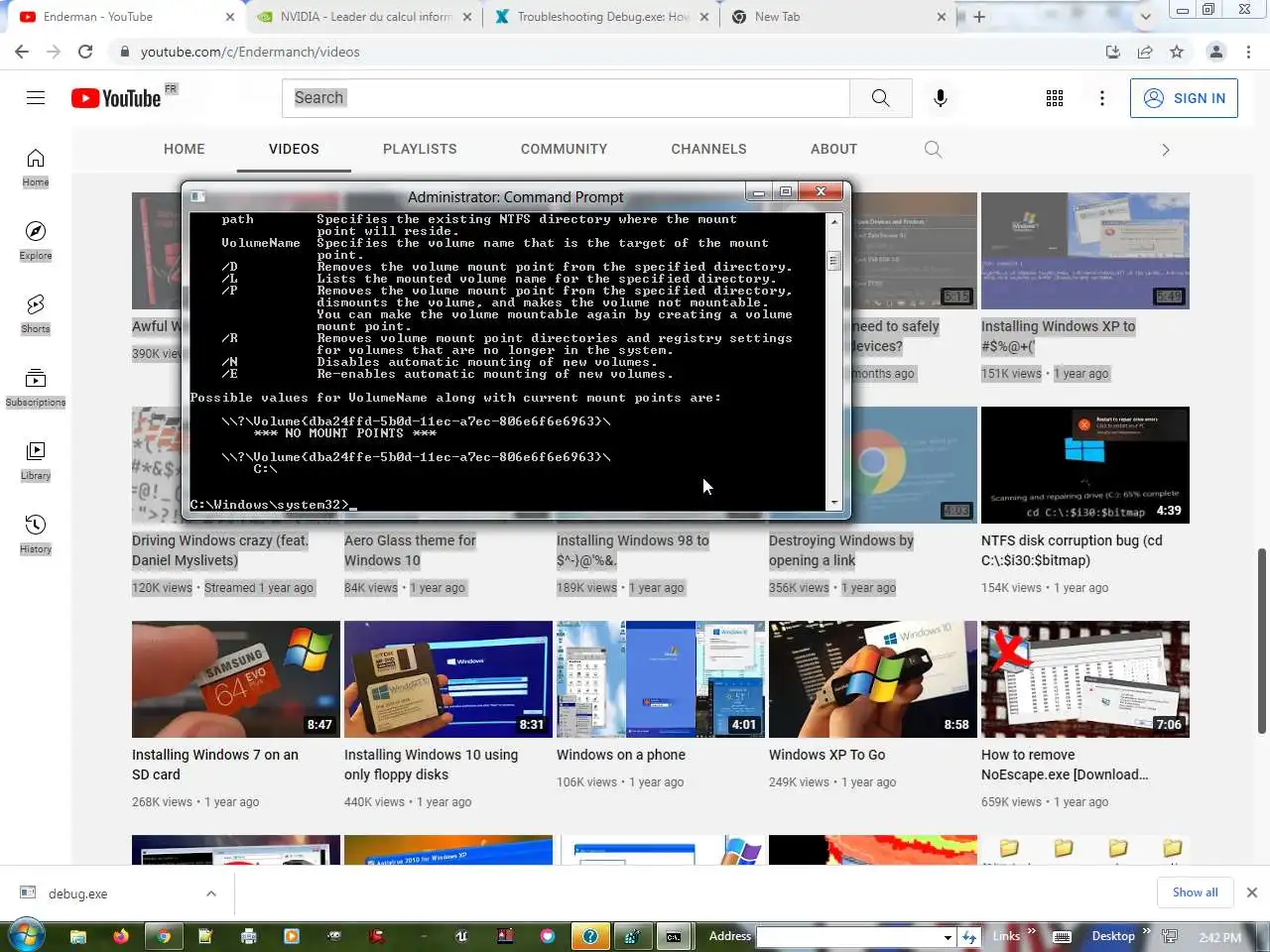
Task: Open File Explorer from the taskbar
Action: [x=78, y=936]
